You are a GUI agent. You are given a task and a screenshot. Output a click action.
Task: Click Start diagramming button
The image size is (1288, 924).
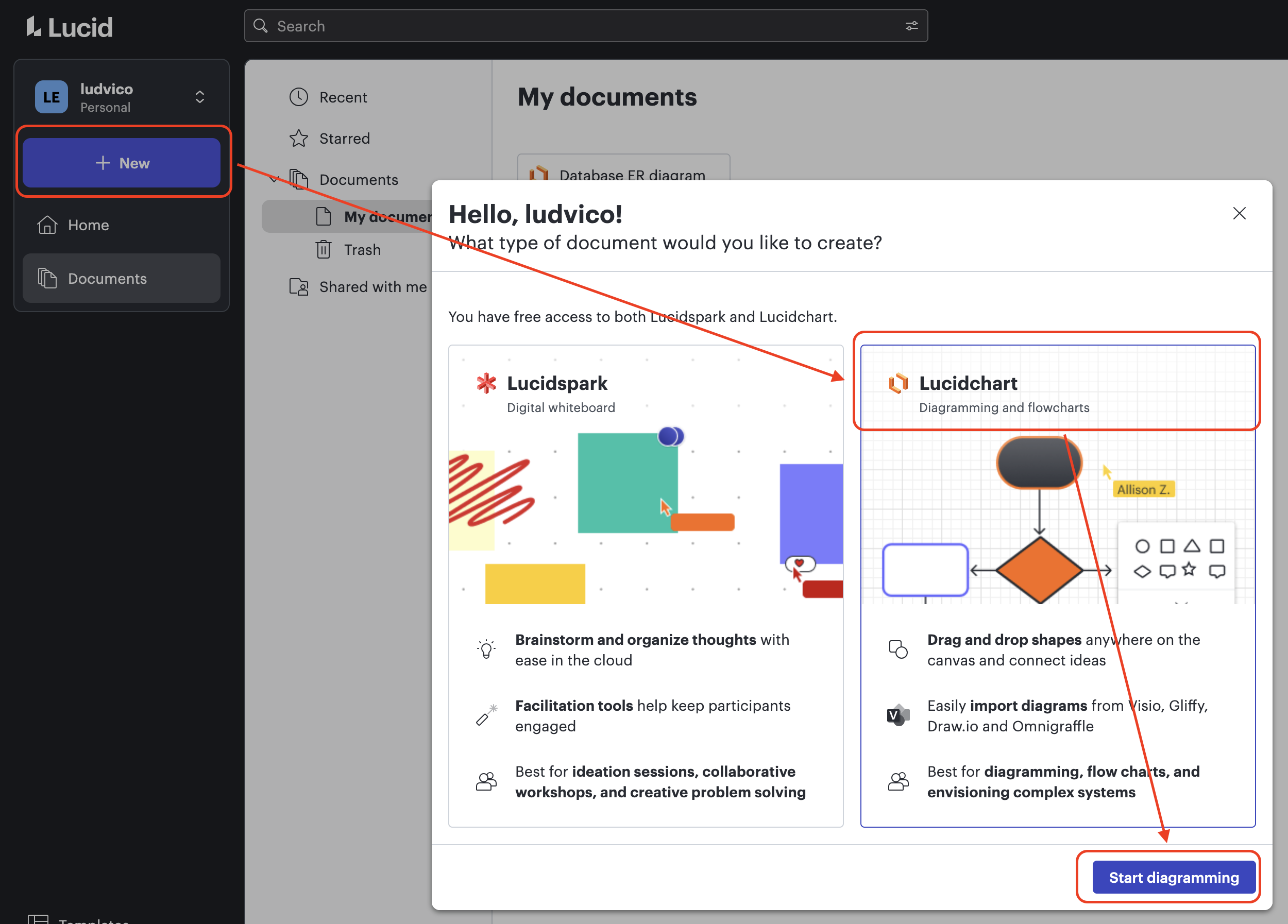click(1174, 877)
